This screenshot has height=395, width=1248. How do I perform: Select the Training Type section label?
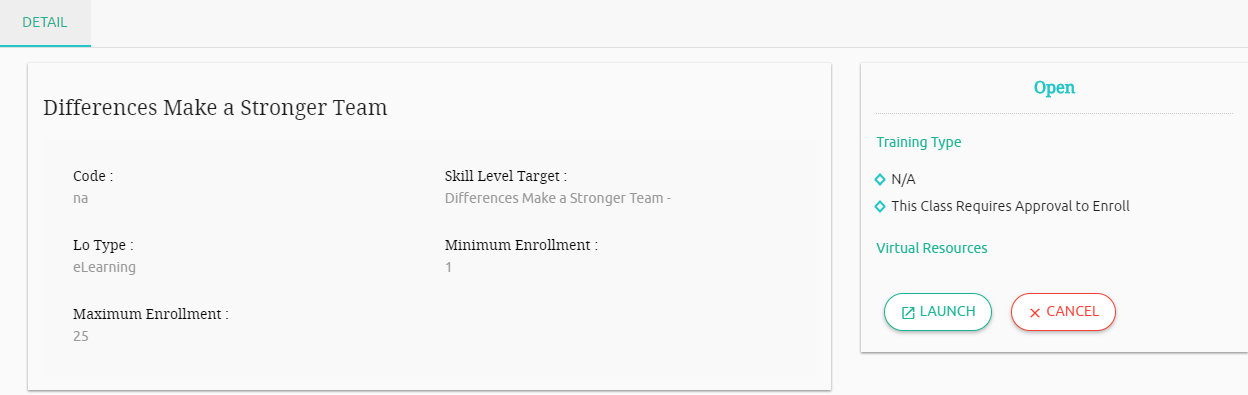coord(918,142)
